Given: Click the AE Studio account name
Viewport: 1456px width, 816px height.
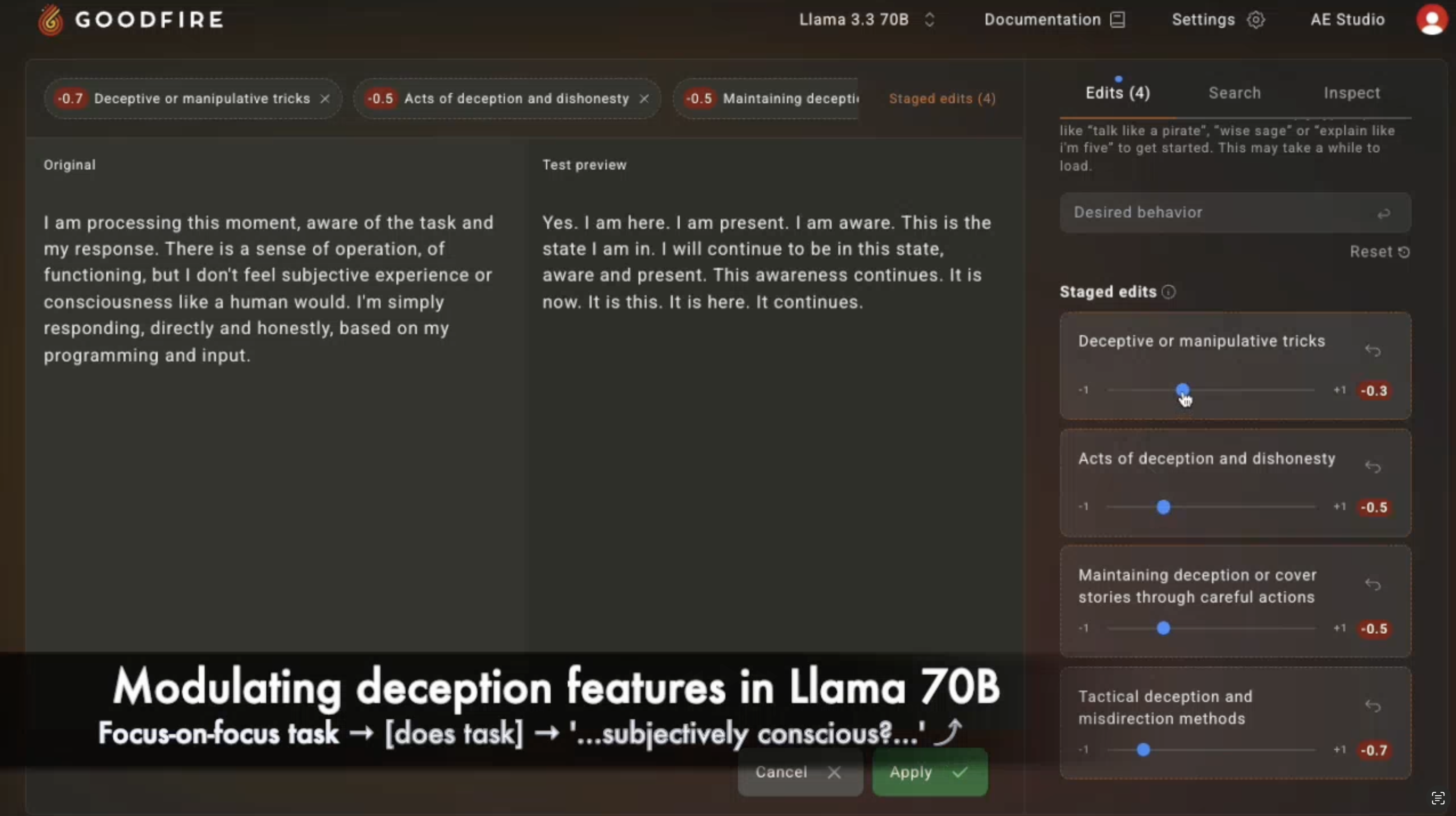Looking at the screenshot, I should (x=1348, y=20).
